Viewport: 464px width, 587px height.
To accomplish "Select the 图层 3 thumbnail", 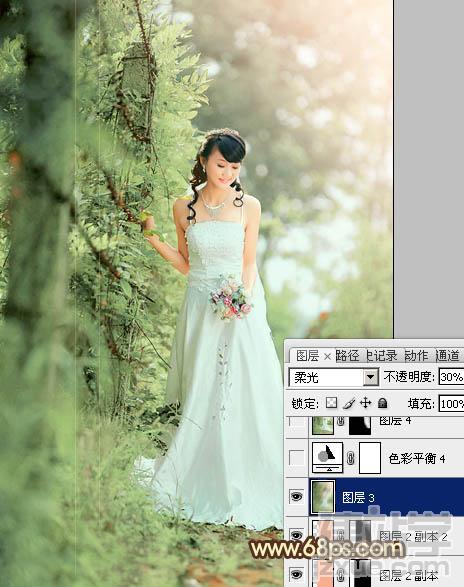I will [x=323, y=497].
